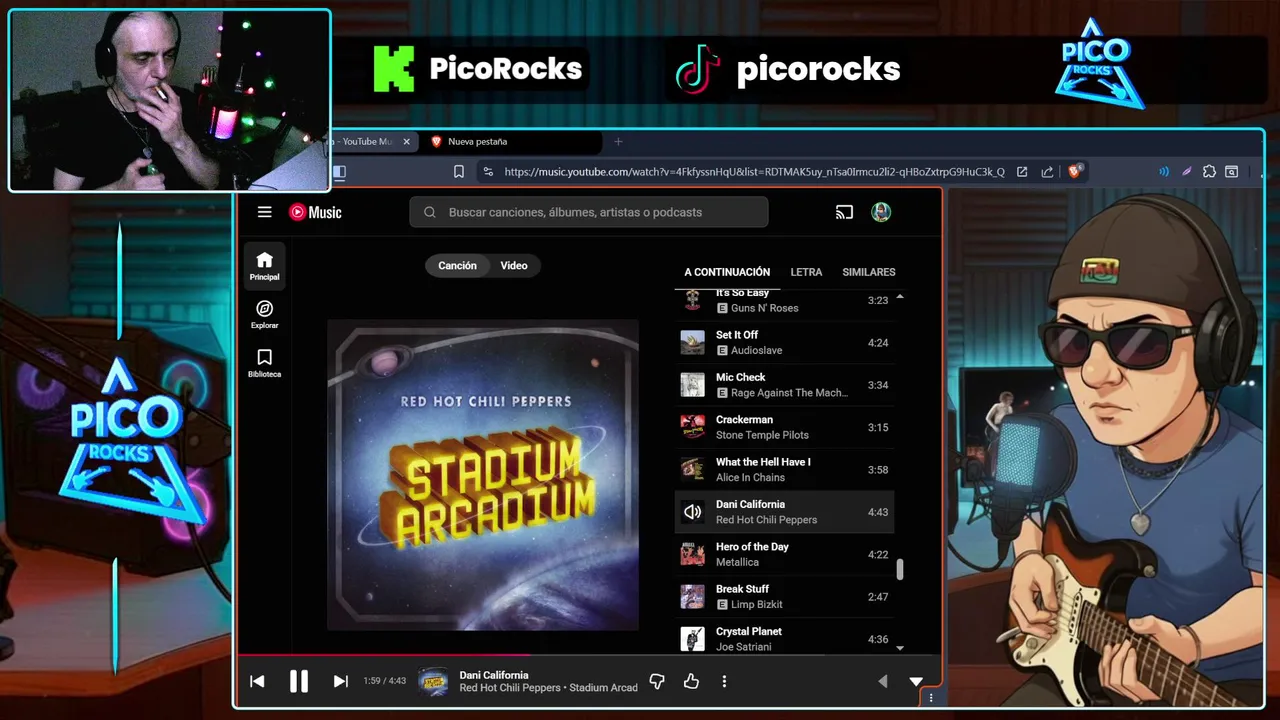Open Brave Shields lion icon

pos(1075,172)
